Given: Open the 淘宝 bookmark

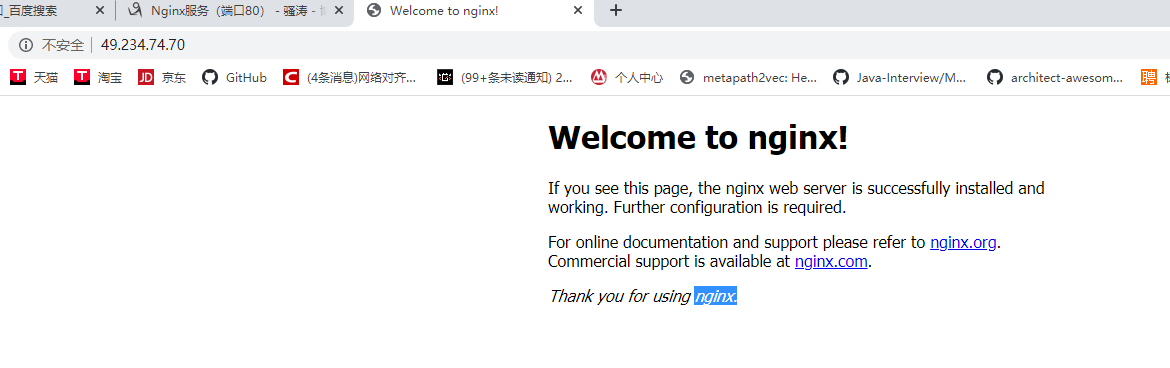Looking at the screenshot, I should [x=98, y=77].
